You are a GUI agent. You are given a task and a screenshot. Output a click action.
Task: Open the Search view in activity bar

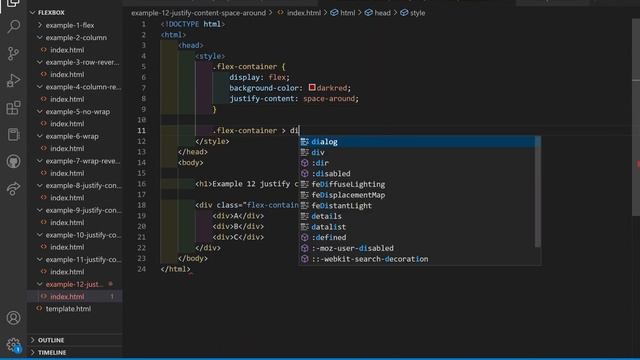(x=13, y=27)
